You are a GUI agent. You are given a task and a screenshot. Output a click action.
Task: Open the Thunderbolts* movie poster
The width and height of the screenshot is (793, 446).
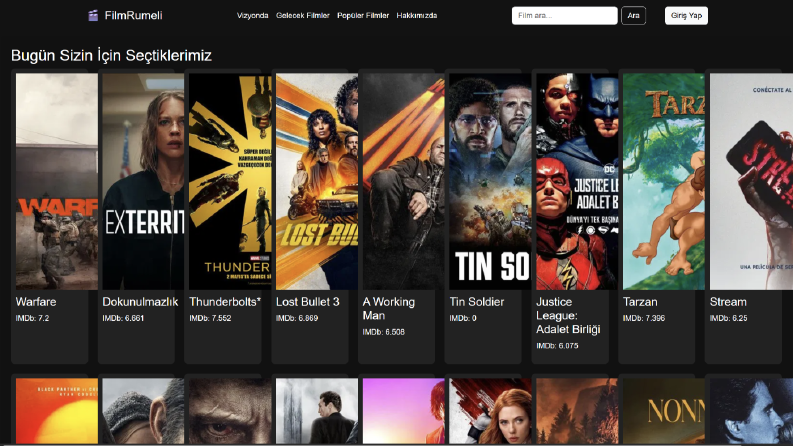pyautogui.click(x=230, y=182)
